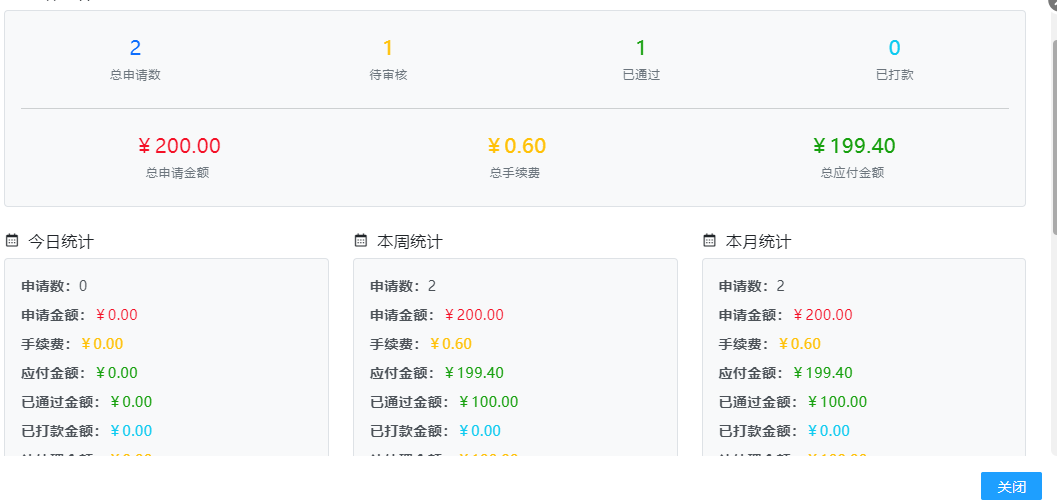Image resolution: width=1057 pixels, height=503 pixels.
Task: Click the 本月统计 section heading
Action: (x=759, y=242)
